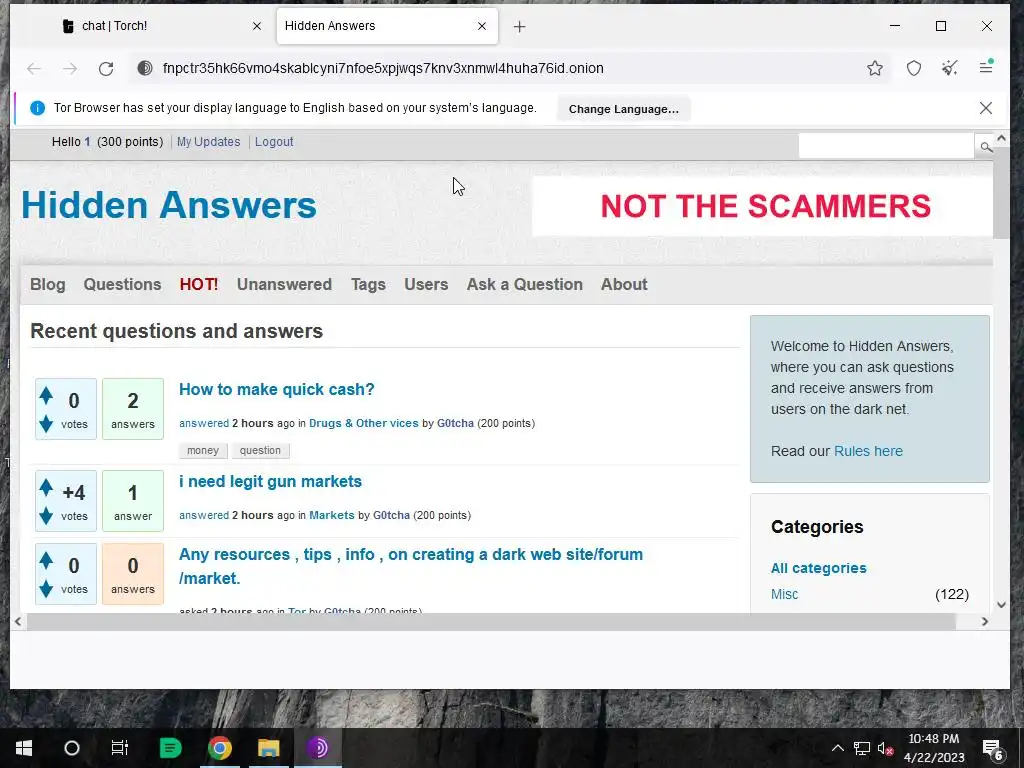Open the HOT! menu item
Viewport: 1024px width, 768px height.
(x=199, y=284)
